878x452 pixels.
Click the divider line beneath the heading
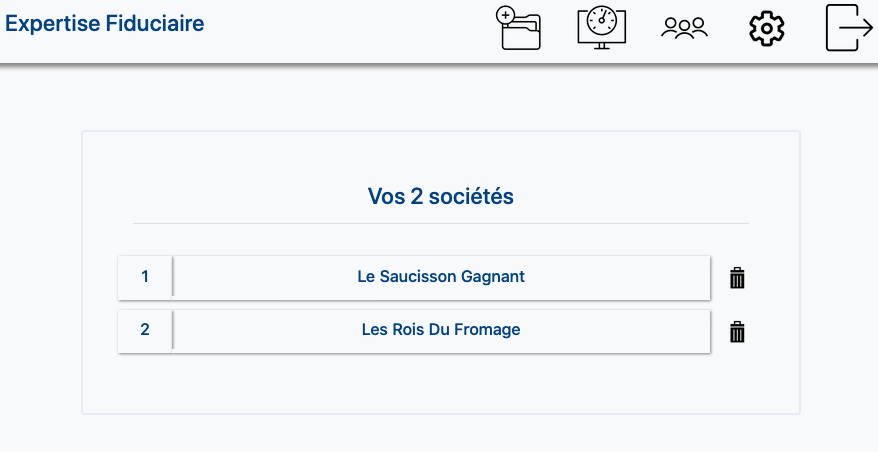pos(441,223)
